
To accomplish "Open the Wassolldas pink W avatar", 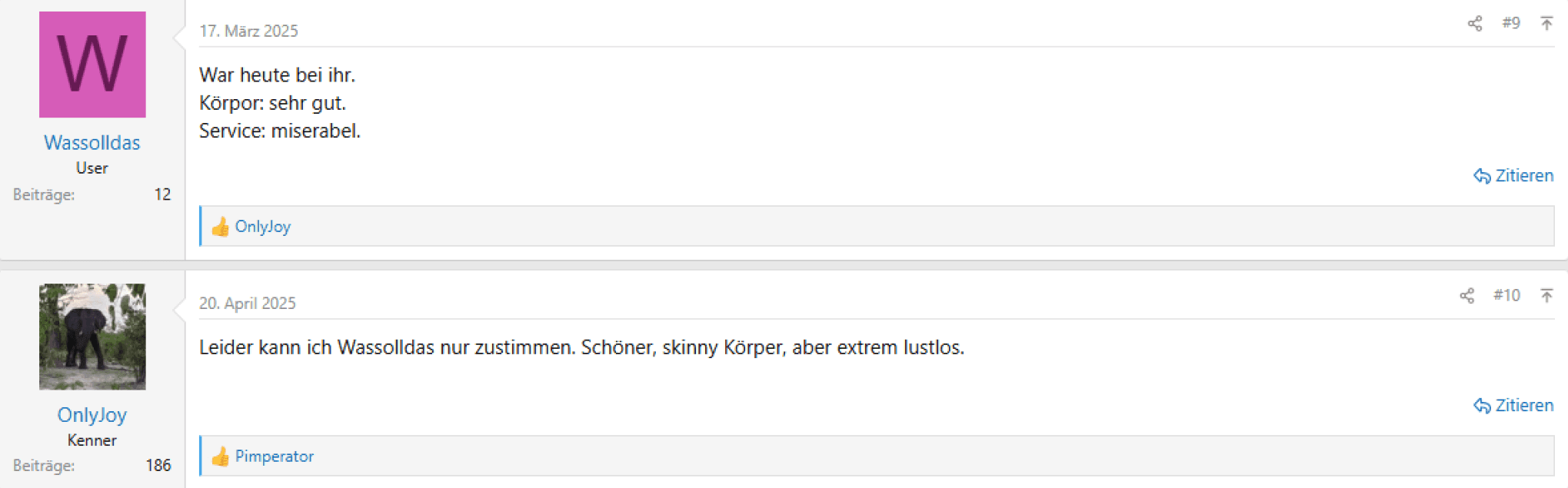I will (x=92, y=65).
